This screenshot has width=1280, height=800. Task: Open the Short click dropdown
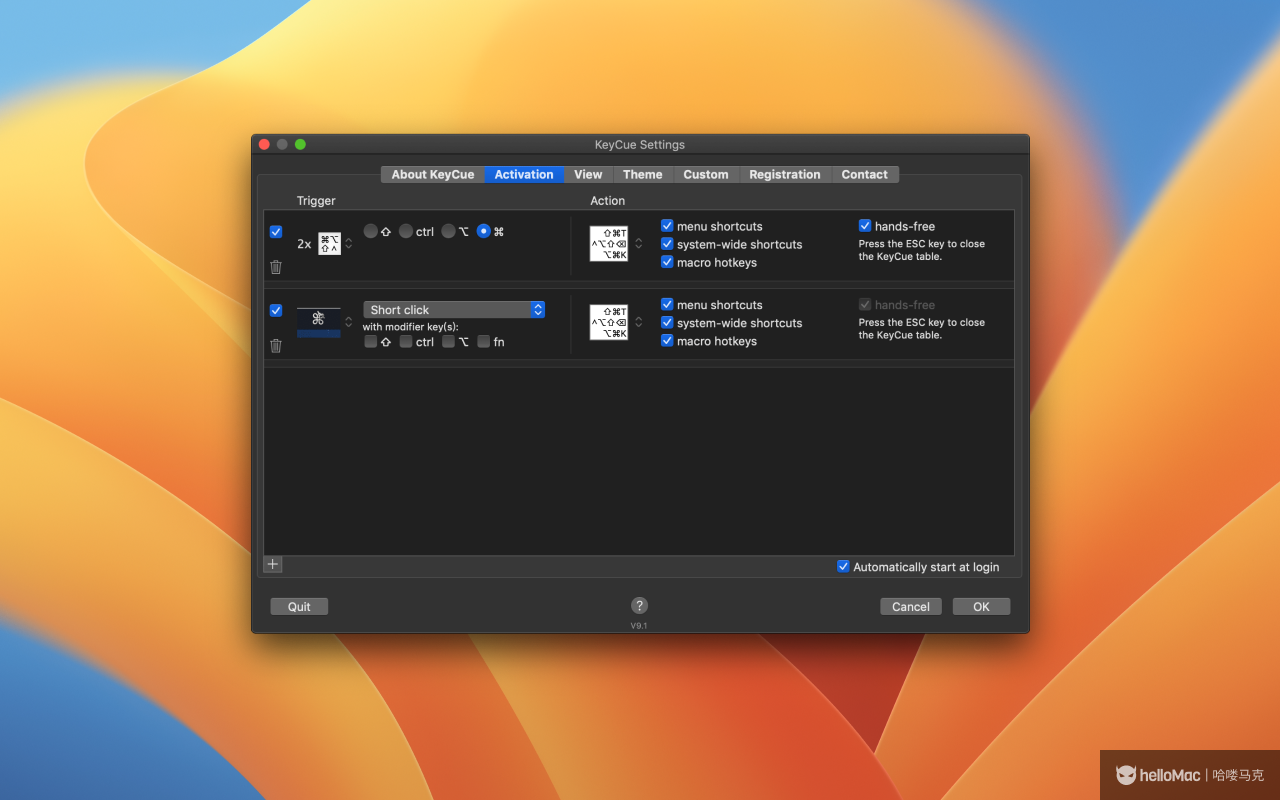pos(454,310)
